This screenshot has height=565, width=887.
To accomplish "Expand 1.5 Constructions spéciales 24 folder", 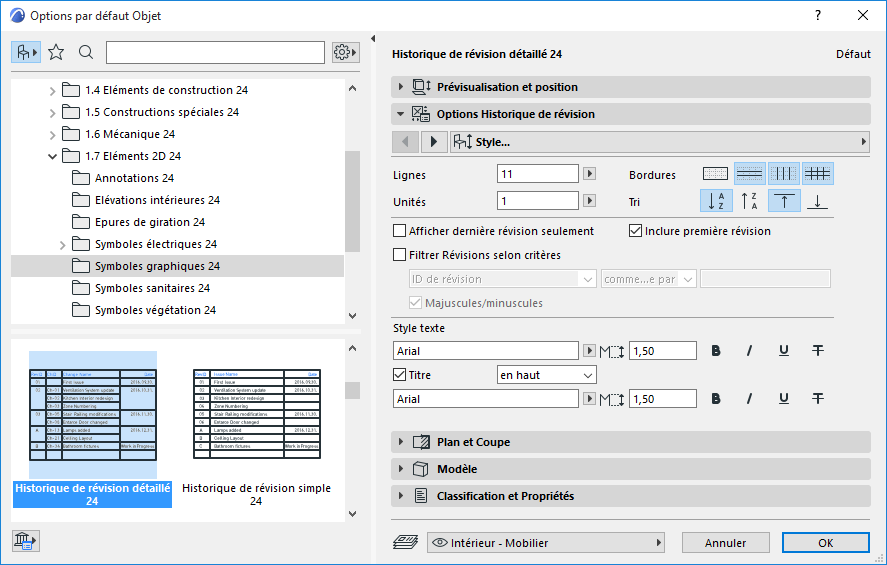I will tap(52, 113).
